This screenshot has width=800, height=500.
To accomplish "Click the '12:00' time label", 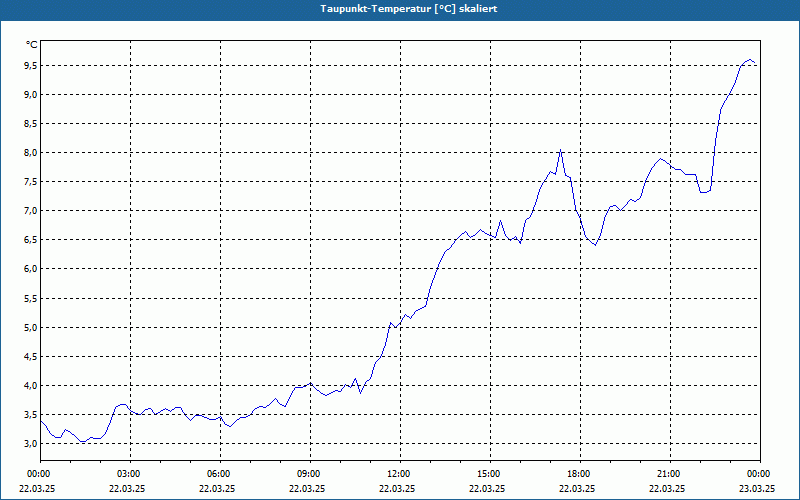I will [x=398, y=474].
